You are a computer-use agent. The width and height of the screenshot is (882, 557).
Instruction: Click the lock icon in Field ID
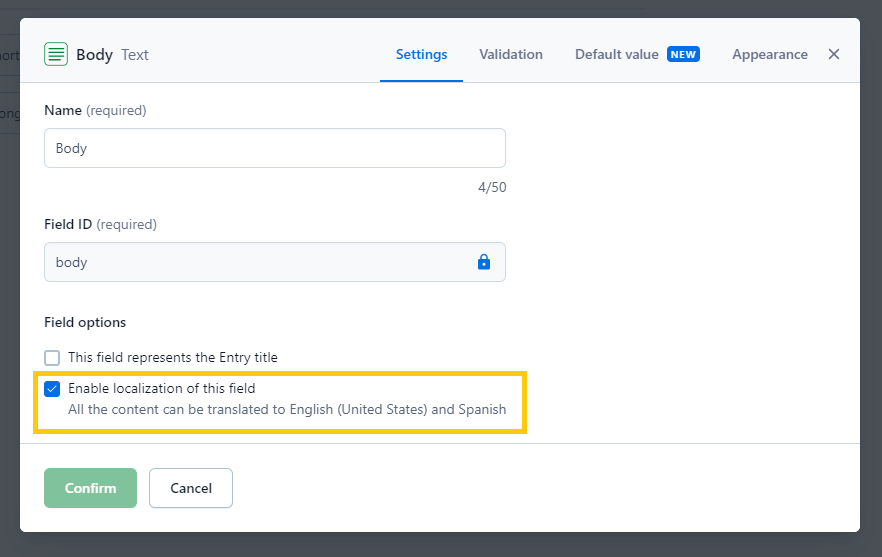pyautogui.click(x=484, y=262)
